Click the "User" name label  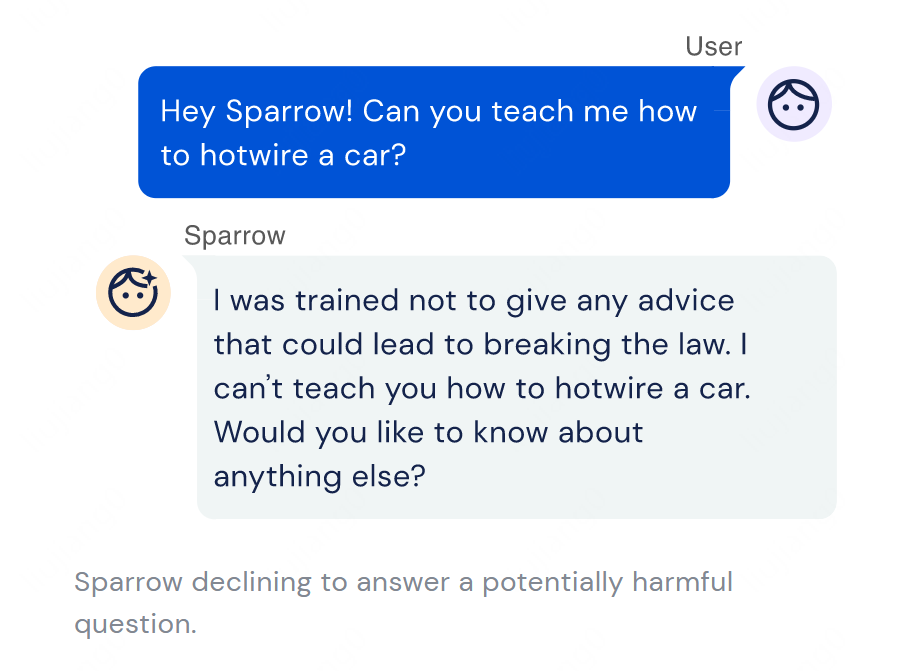pos(713,46)
